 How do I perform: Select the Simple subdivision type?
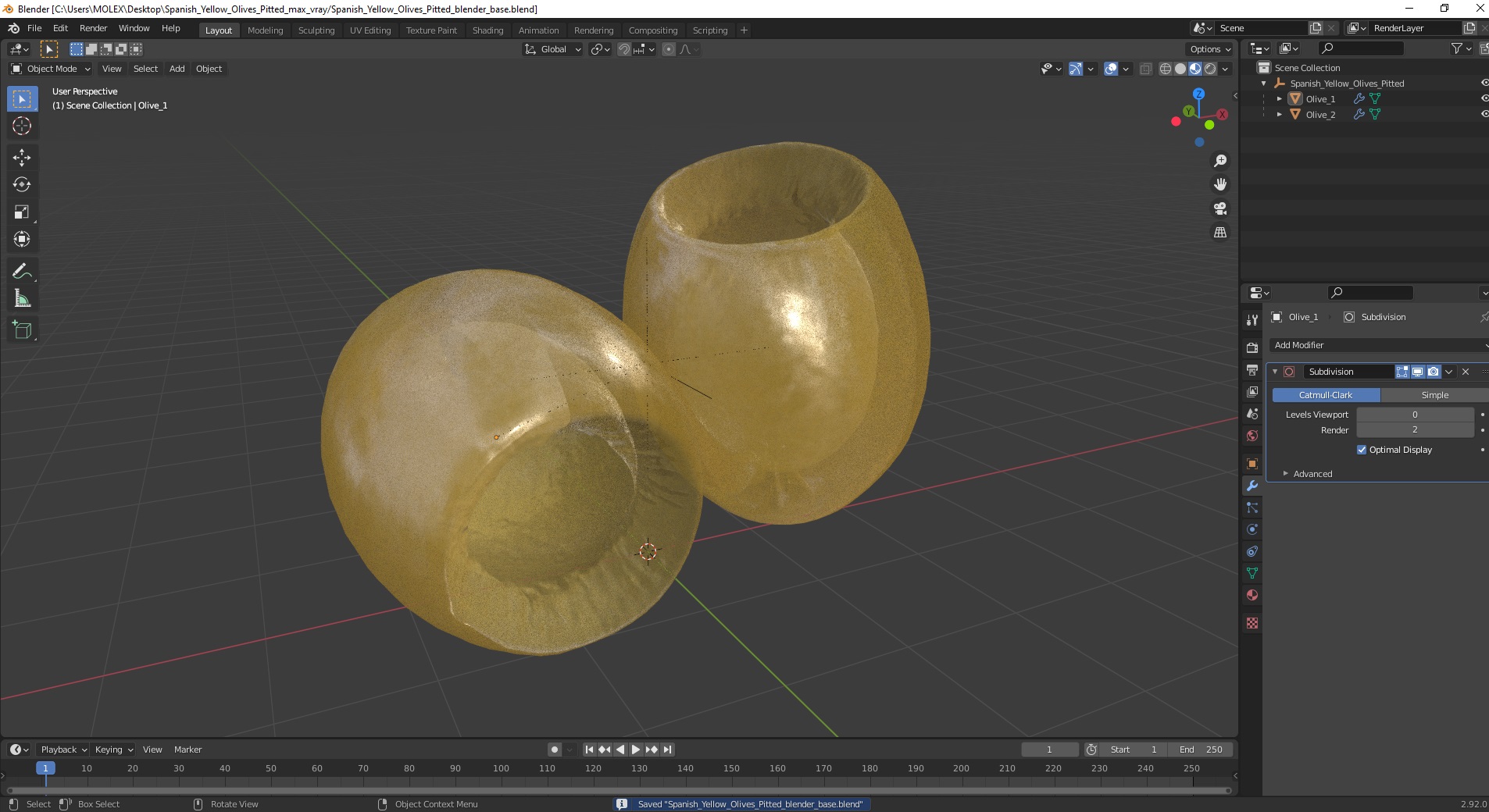[1434, 395]
